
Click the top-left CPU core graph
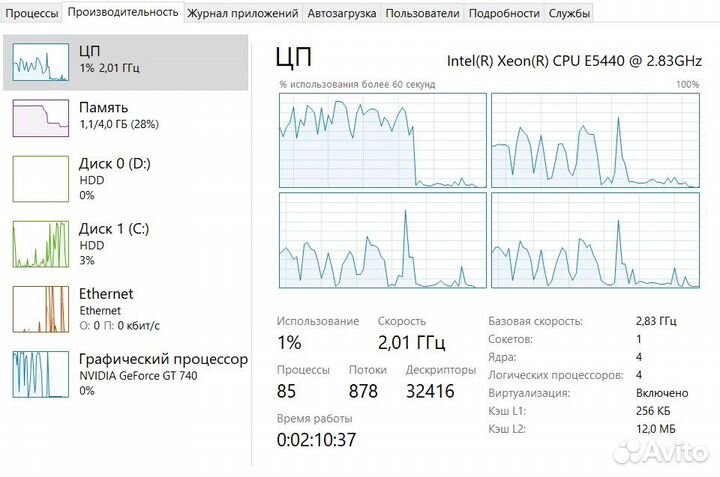pos(382,140)
